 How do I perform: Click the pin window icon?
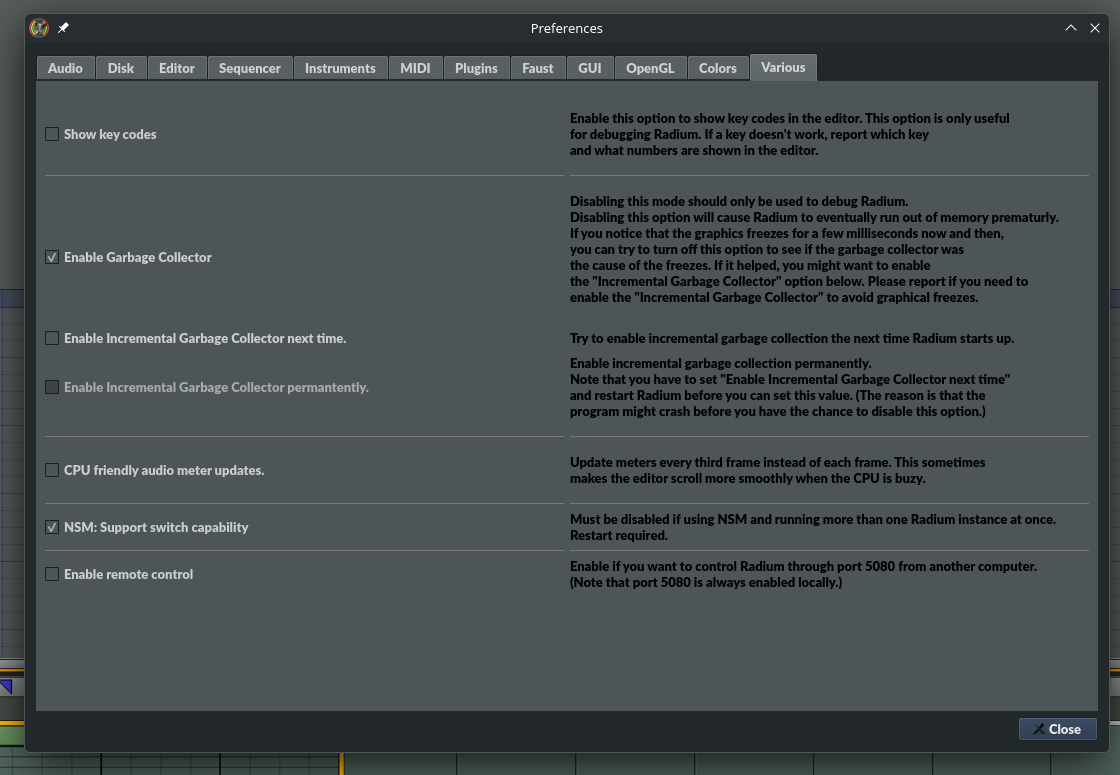[x=64, y=28]
